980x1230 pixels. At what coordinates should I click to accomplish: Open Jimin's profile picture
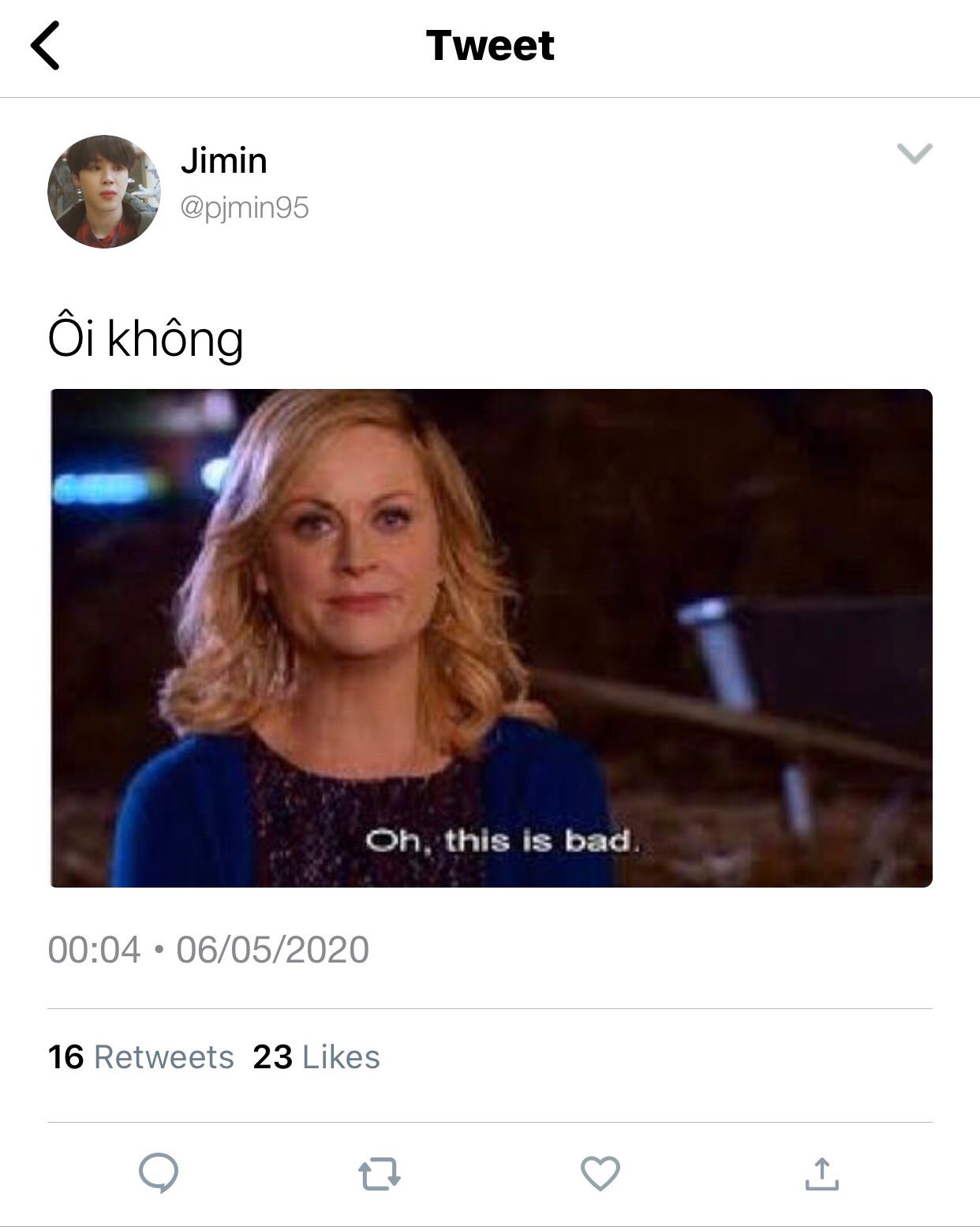point(104,192)
